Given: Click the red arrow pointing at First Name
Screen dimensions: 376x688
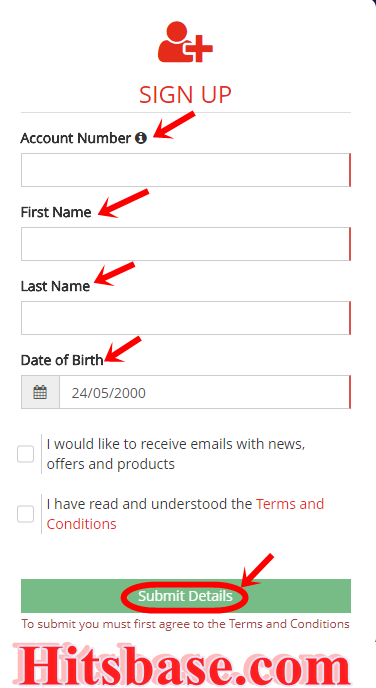Looking at the screenshot, I should pos(123,203).
